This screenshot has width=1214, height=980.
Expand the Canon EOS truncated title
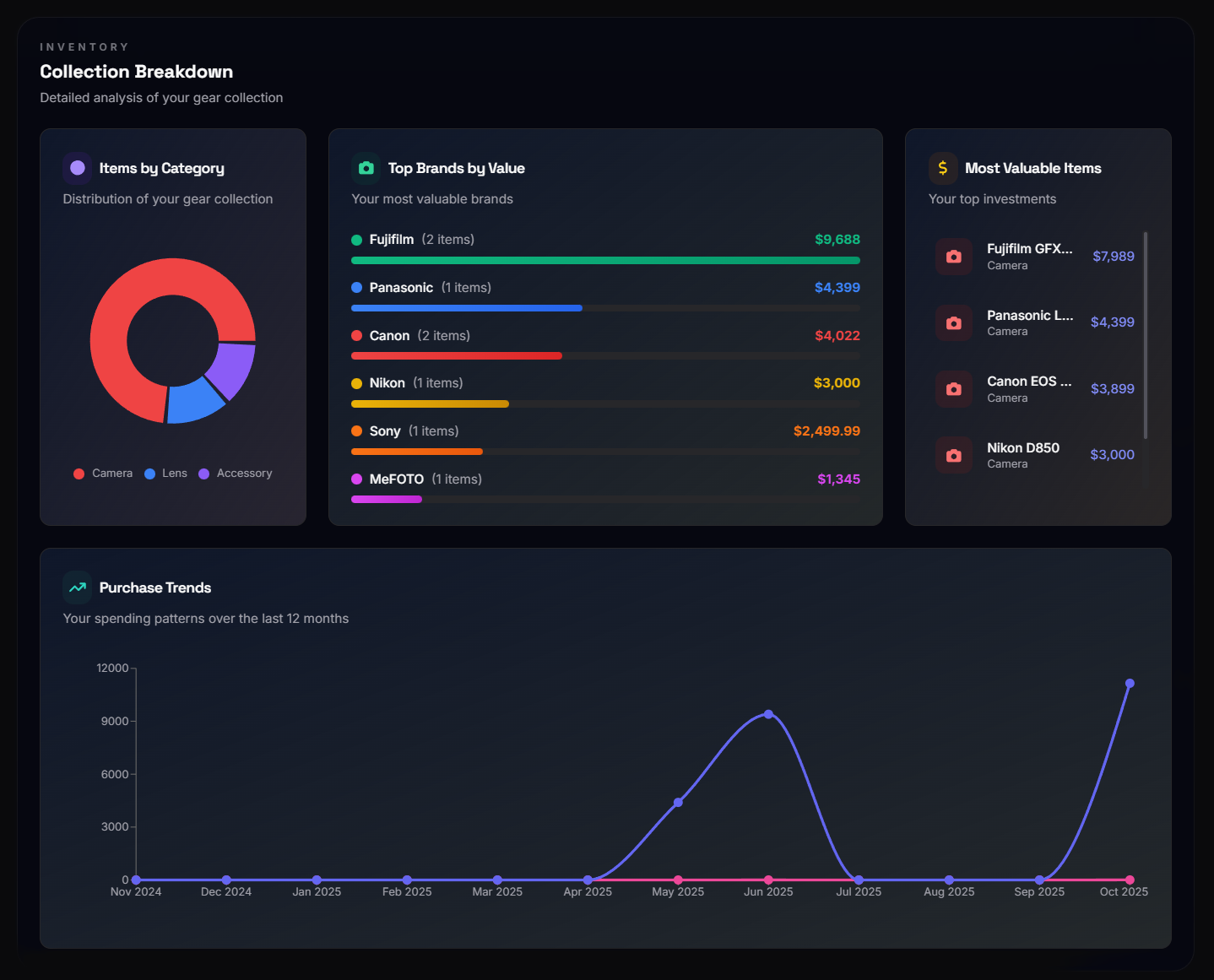(1028, 381)
